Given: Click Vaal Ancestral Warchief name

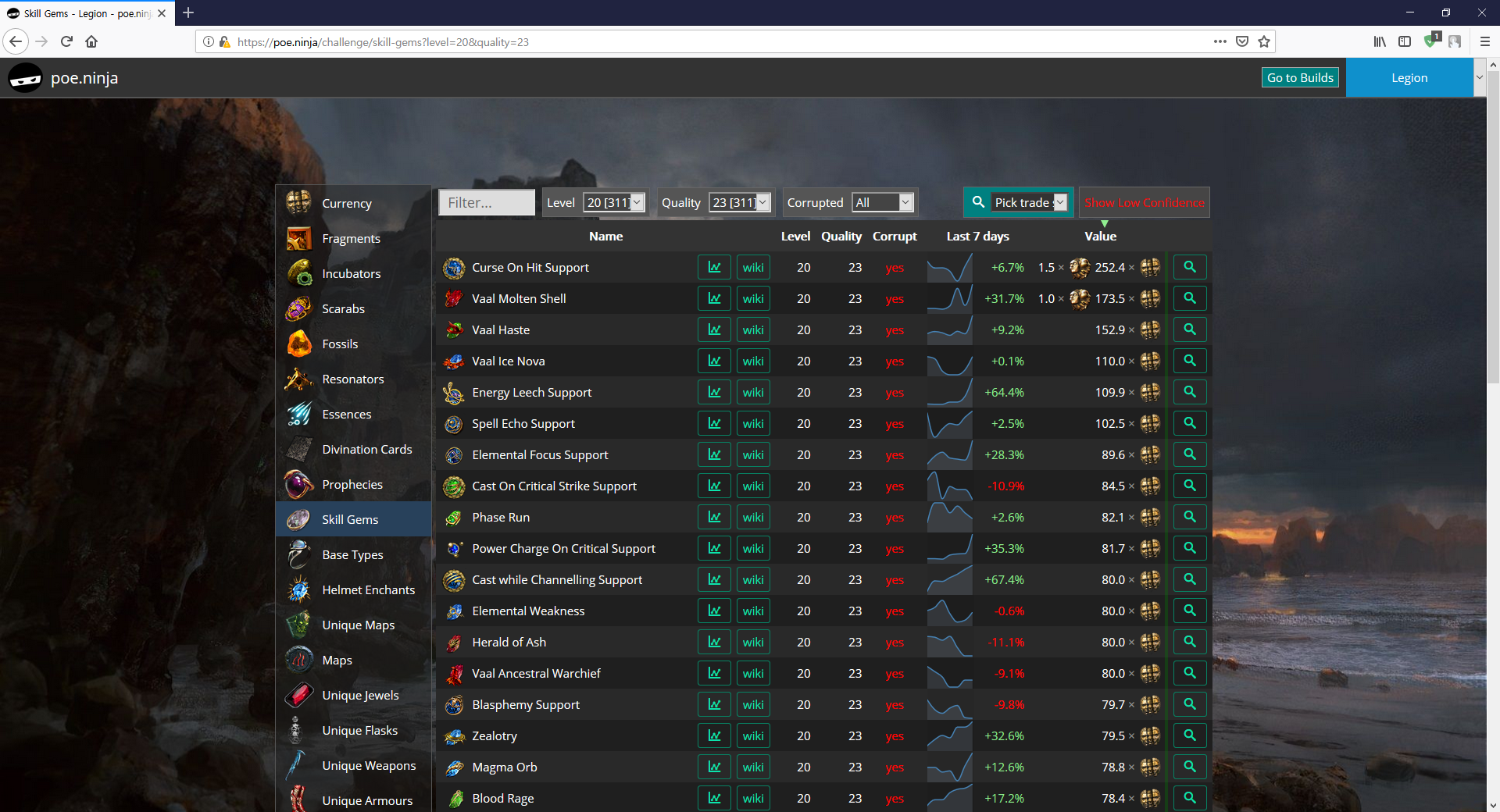Looking at the screenshot, I should pos(536,673).
